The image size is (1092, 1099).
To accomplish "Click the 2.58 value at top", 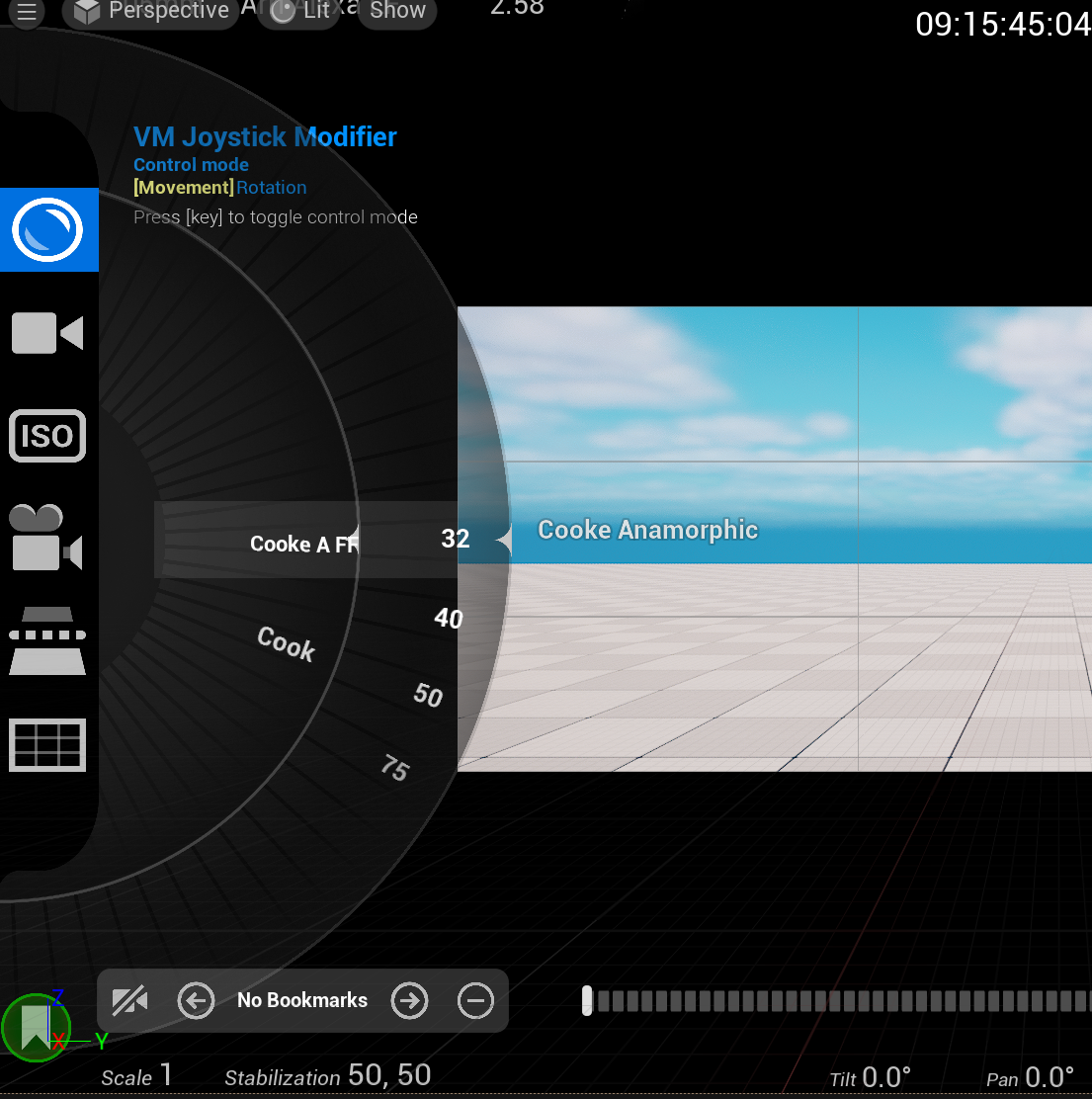I will 517,8.
